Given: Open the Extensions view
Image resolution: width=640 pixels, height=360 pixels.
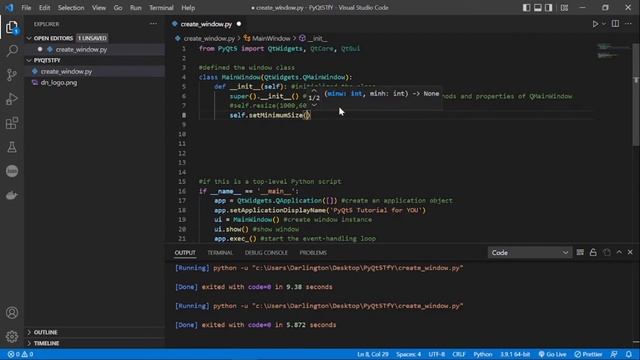Looking at the screenshot, I should pyautogui.click(x=12, y=123).
